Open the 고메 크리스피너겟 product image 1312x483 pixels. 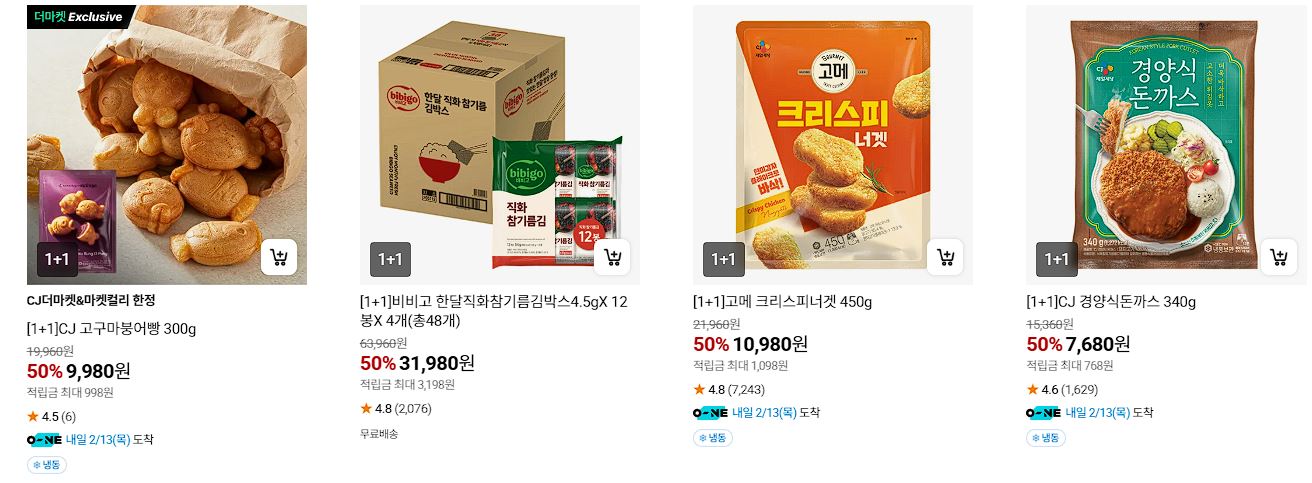[x=833, y=145]
